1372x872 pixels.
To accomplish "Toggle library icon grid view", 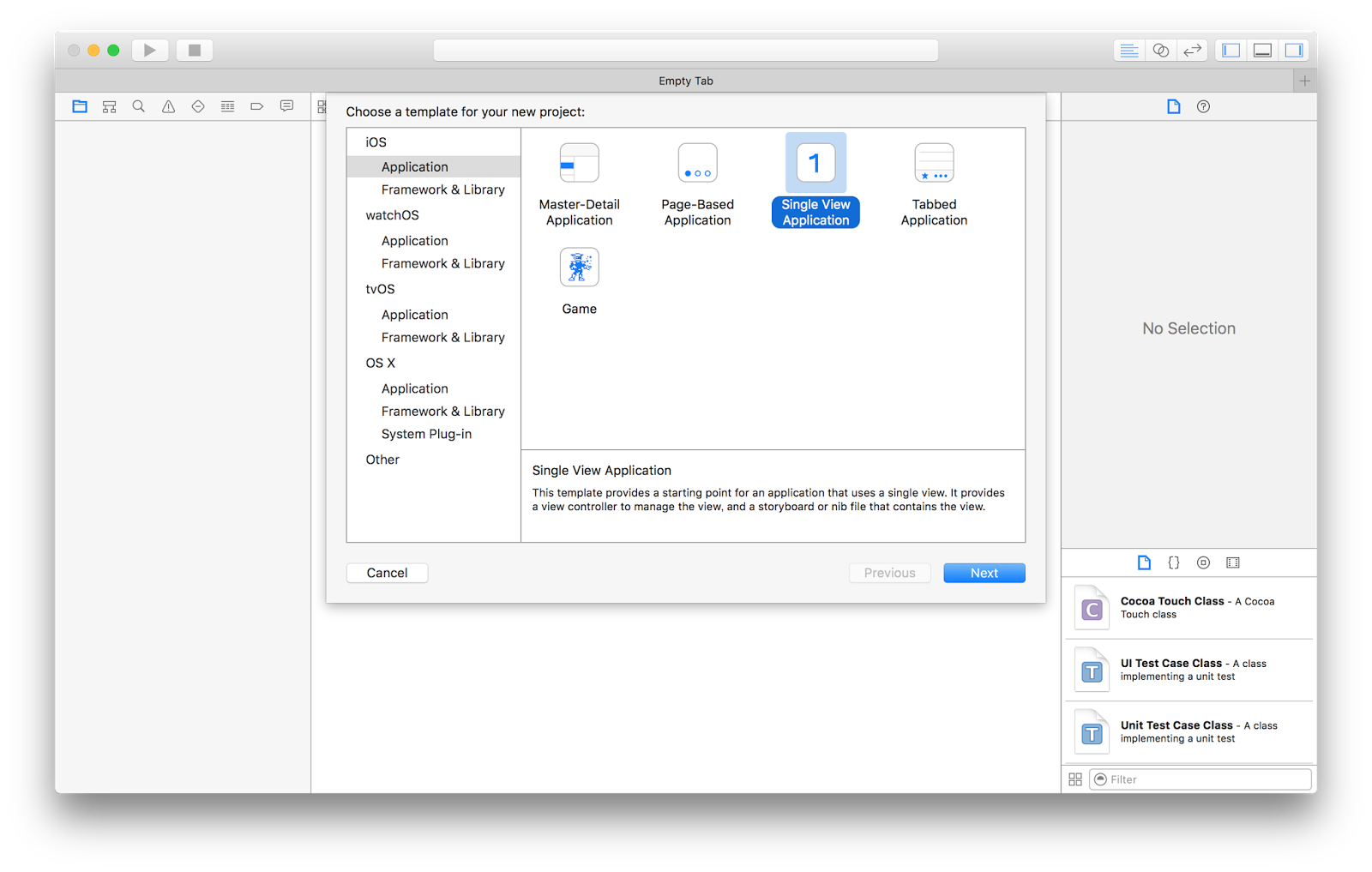I will (1075, 779).
